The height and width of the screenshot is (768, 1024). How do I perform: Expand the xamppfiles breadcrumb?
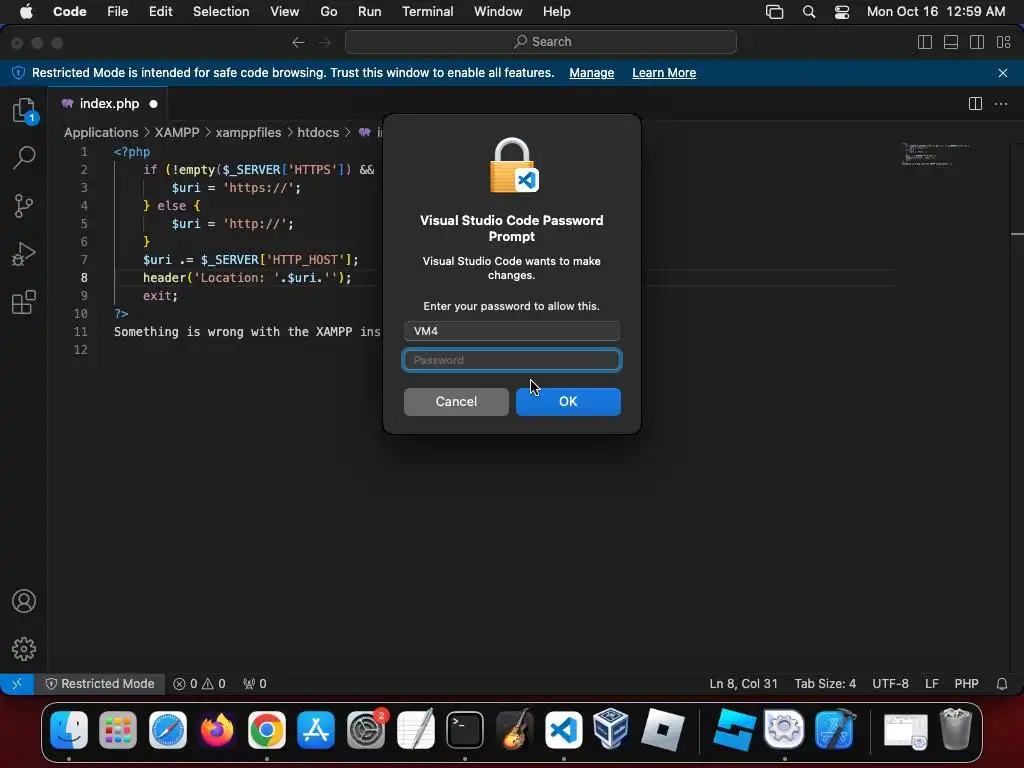click(248, 133)
